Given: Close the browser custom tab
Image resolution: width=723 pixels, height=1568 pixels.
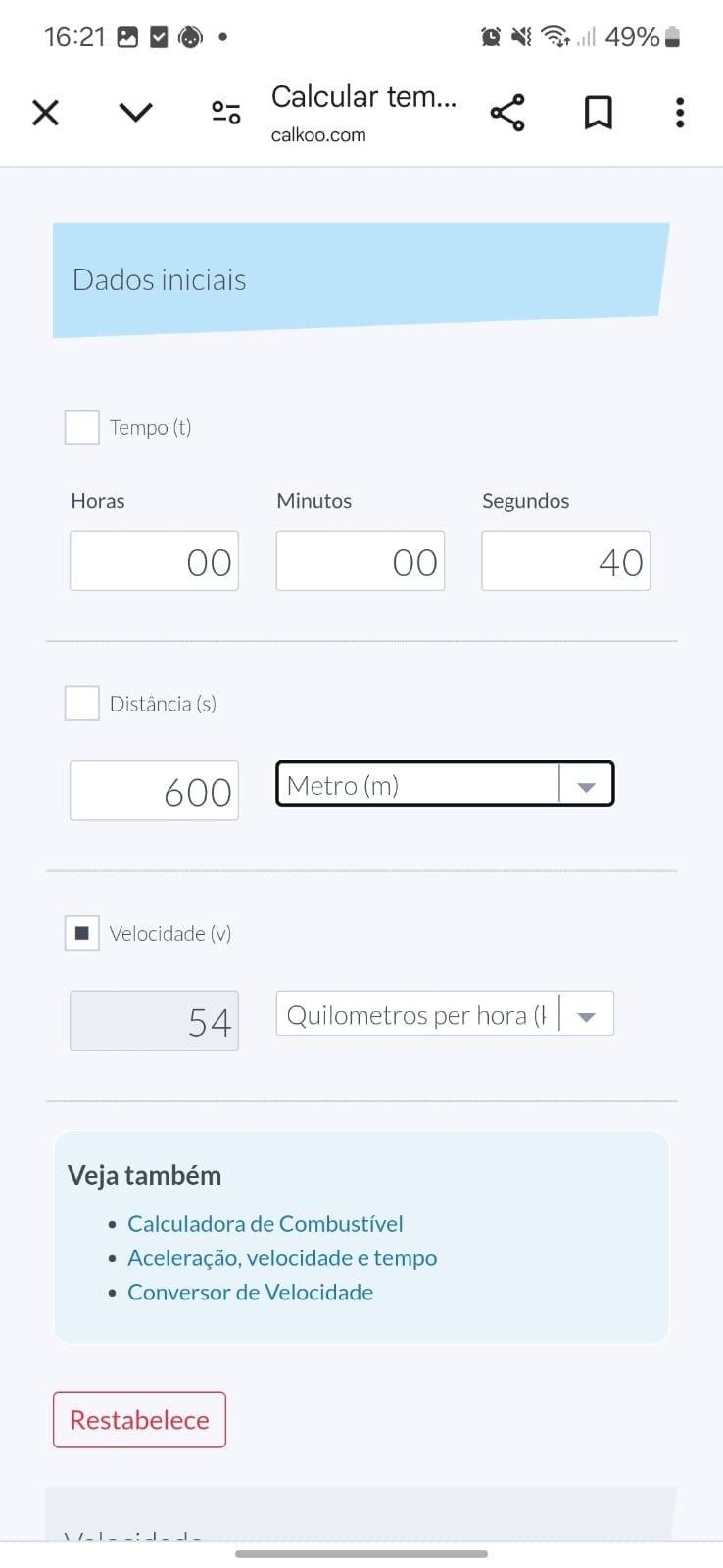Looking at the screenshot, I should click(x=45, y=113).
